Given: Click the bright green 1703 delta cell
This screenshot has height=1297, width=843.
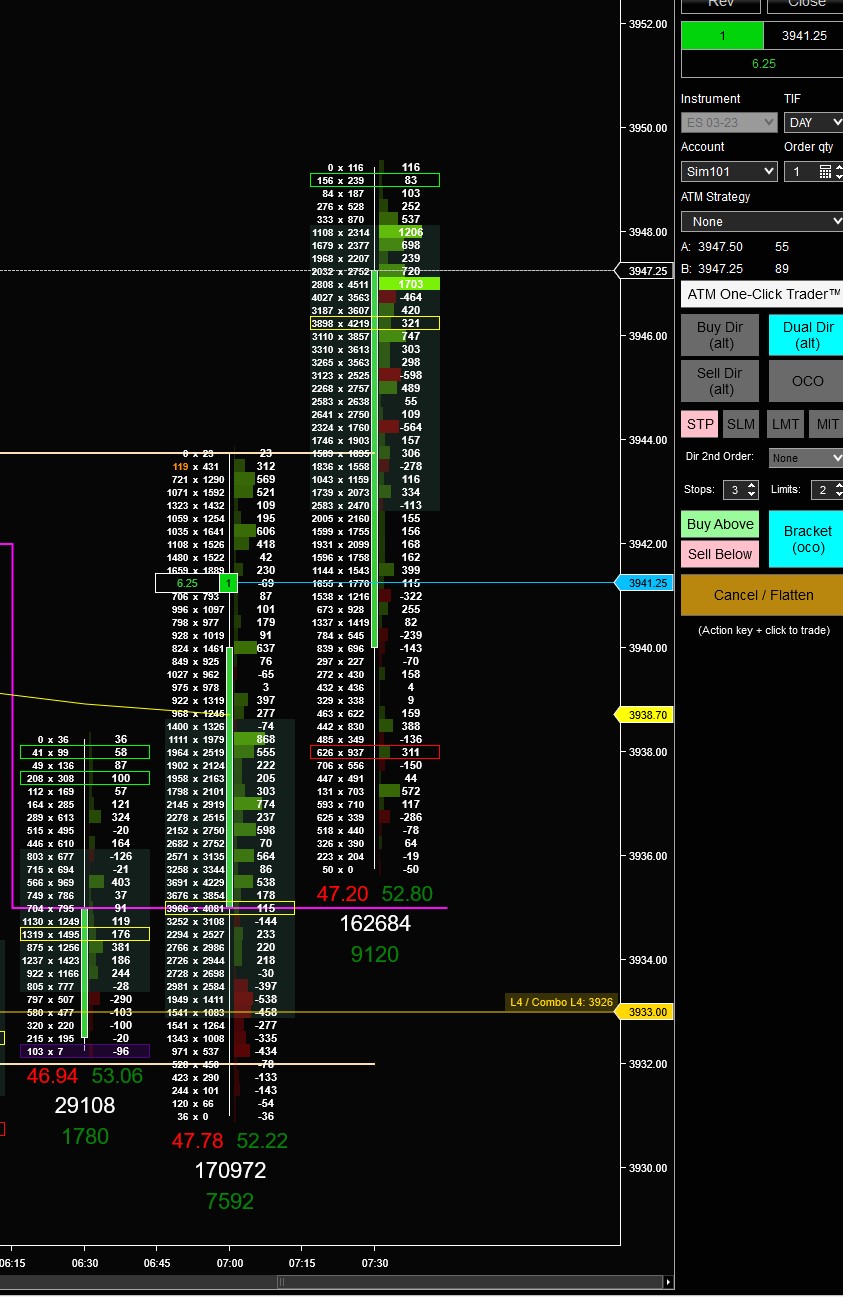Looking at the screenshot, I should [x=409, y=284].
